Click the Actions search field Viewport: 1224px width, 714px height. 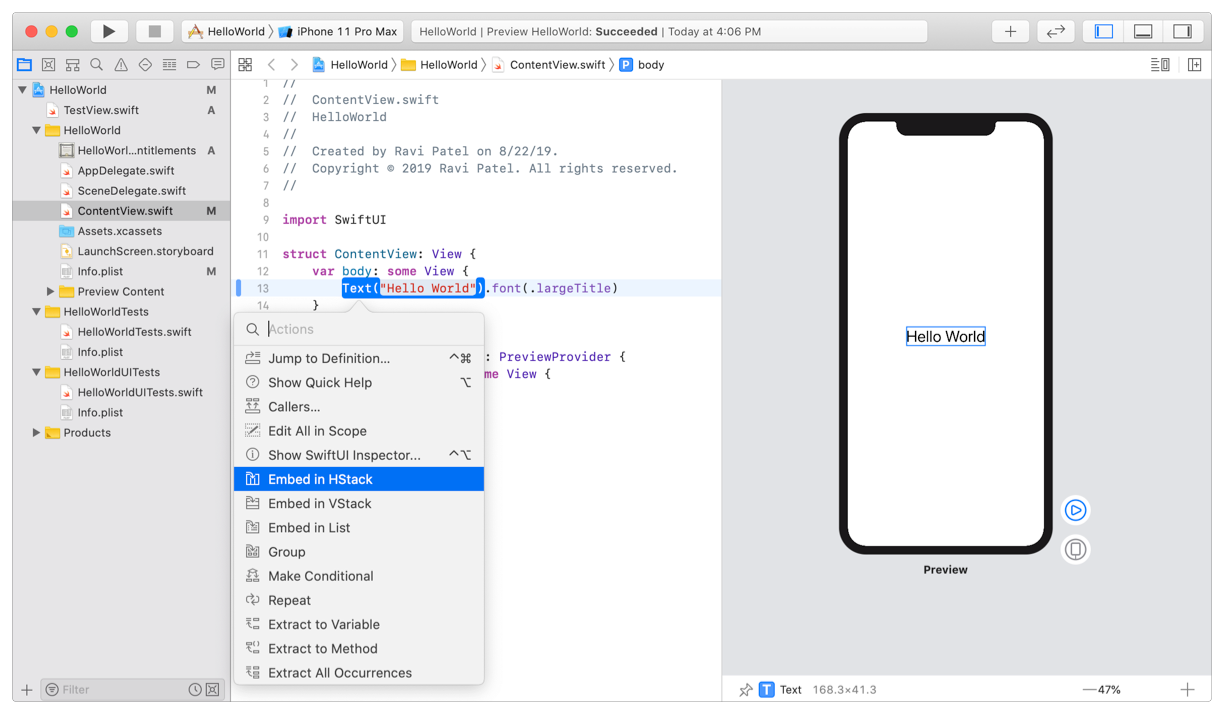pos(370,329)
